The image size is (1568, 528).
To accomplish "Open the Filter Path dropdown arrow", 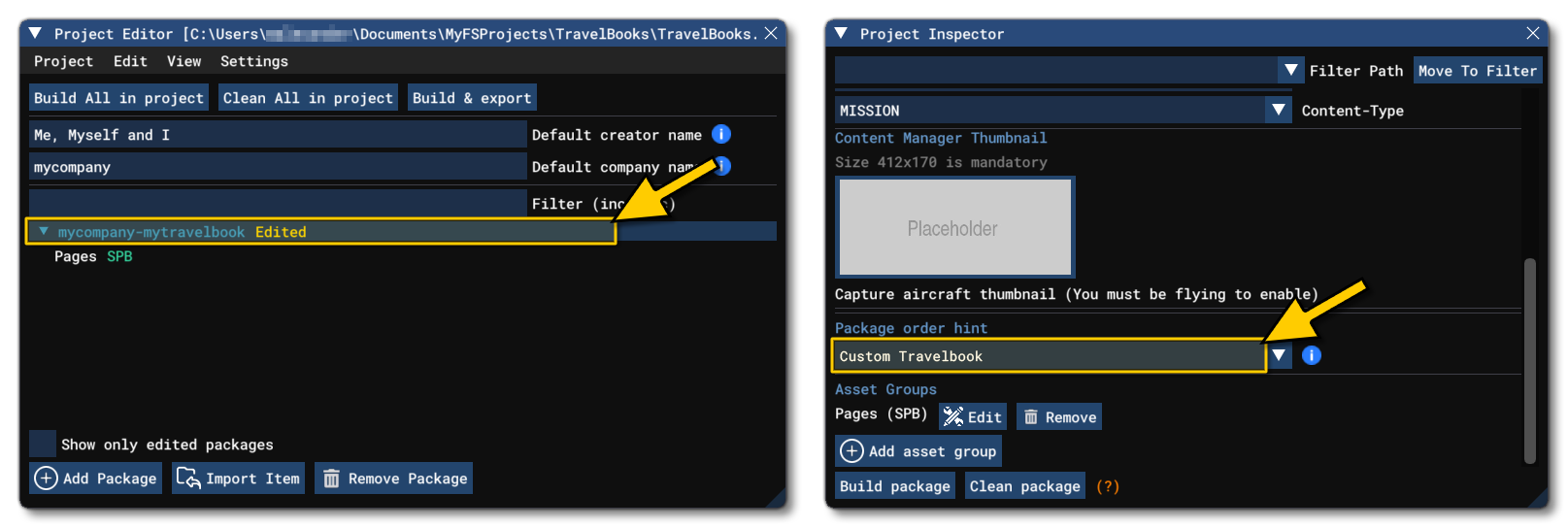I will click(x=1290, y=70).
